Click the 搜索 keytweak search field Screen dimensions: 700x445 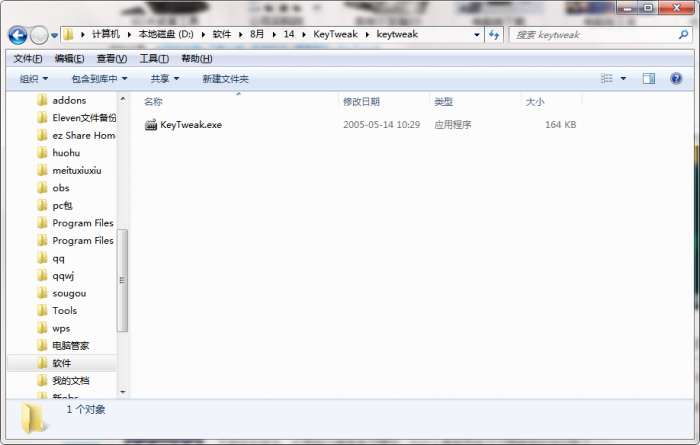(x=594, y=35)
